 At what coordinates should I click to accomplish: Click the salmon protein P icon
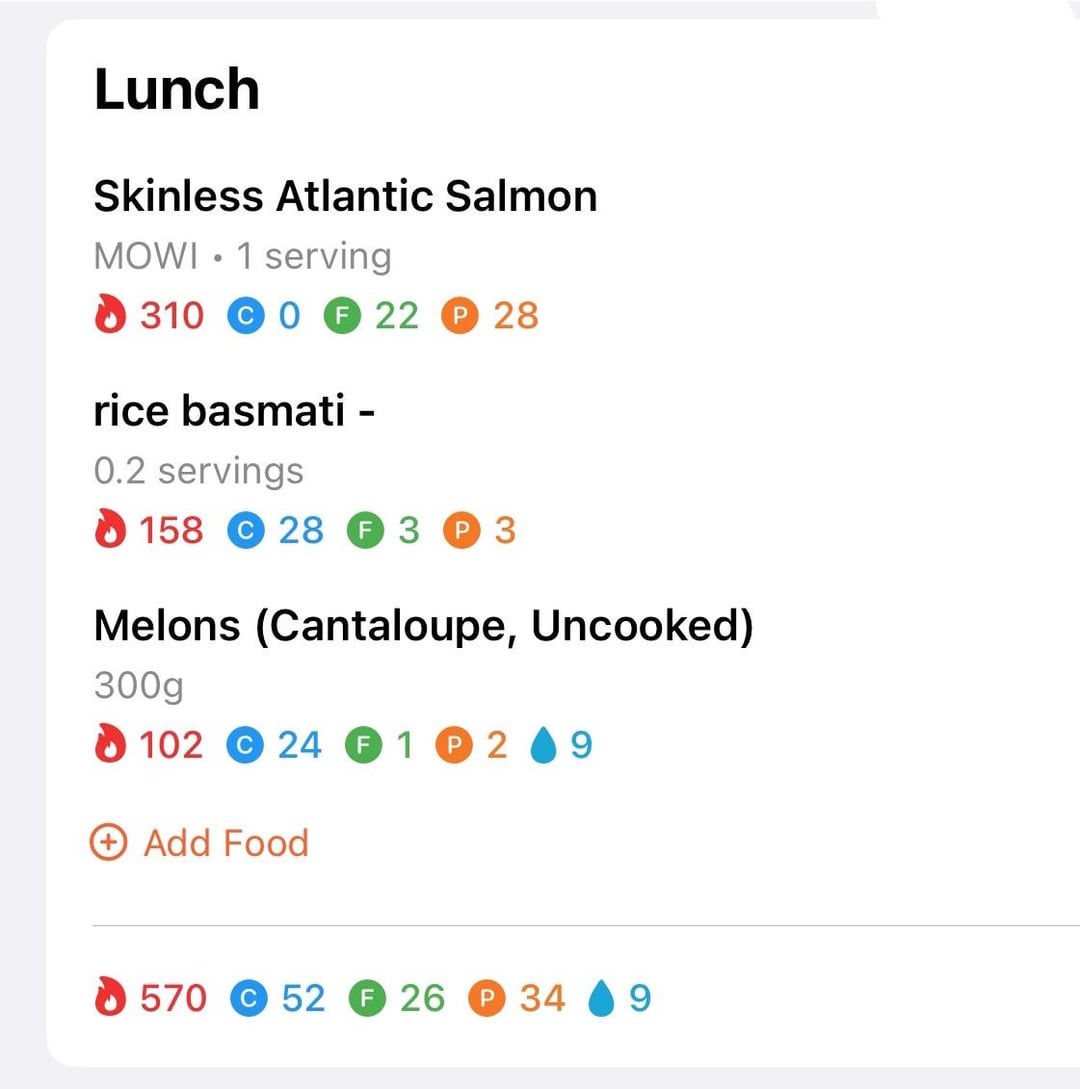[x=460, y=315]
